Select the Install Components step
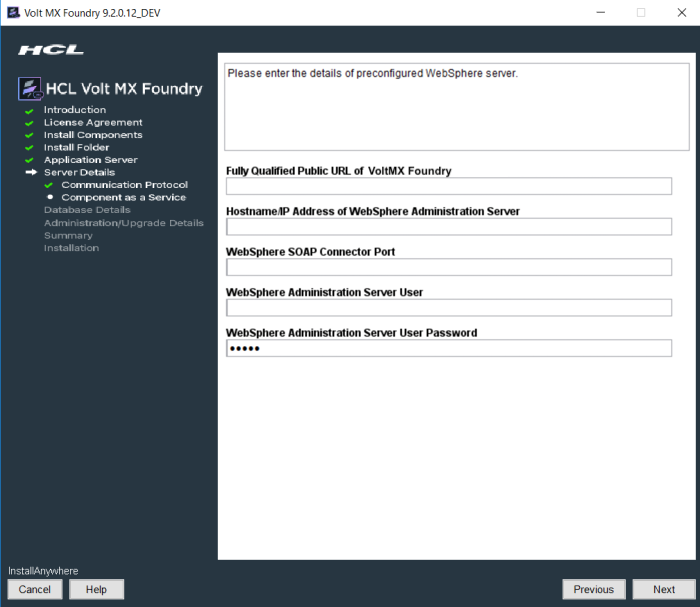 coord(93,135)
